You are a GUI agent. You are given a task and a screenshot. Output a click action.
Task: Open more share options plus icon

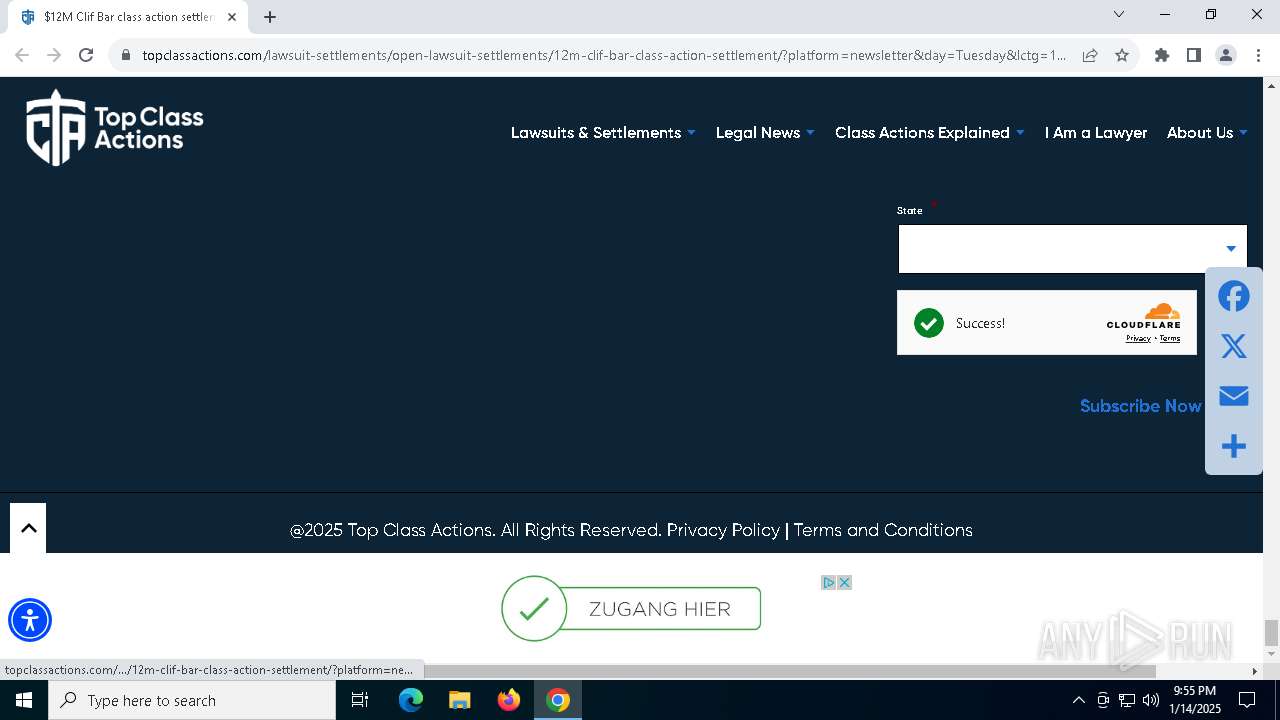pos(1234,446)
